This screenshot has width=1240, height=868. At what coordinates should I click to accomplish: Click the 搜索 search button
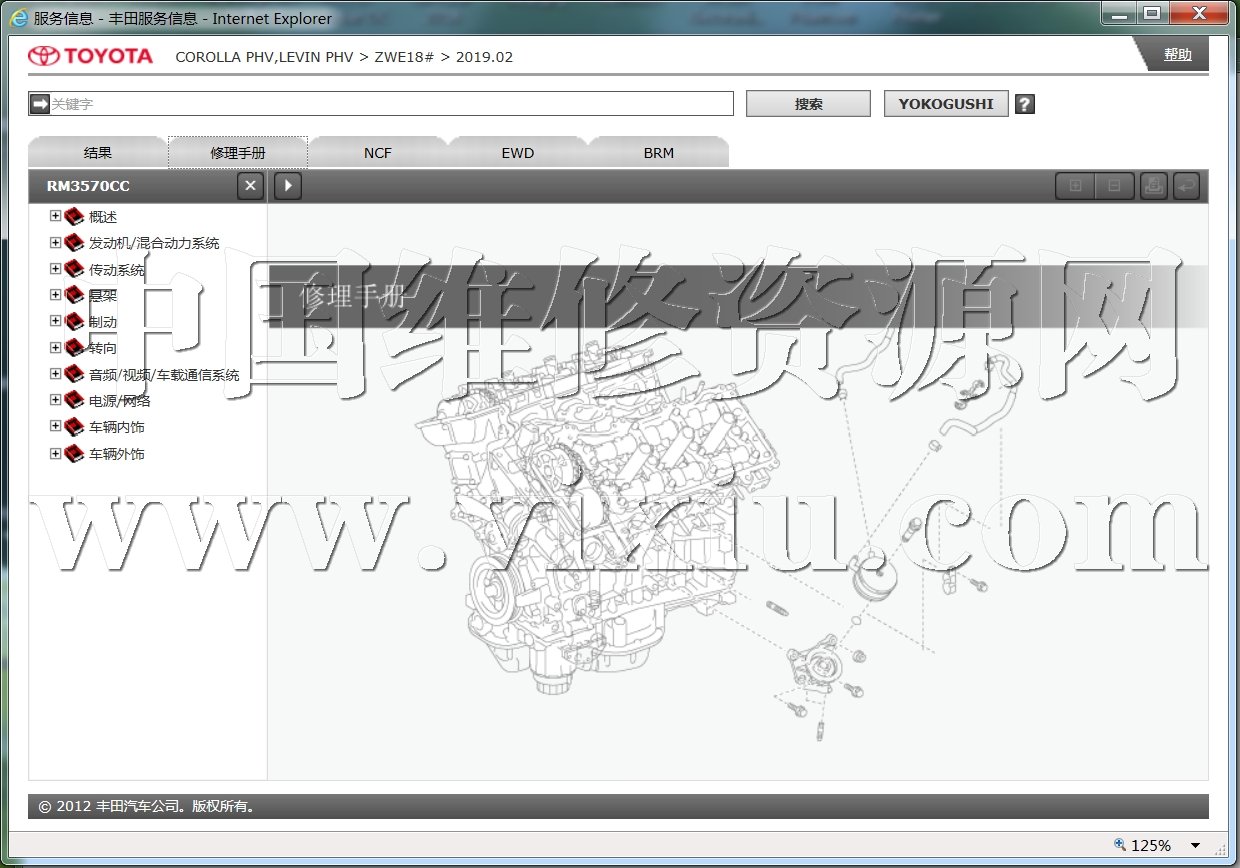tap(808, 104)
